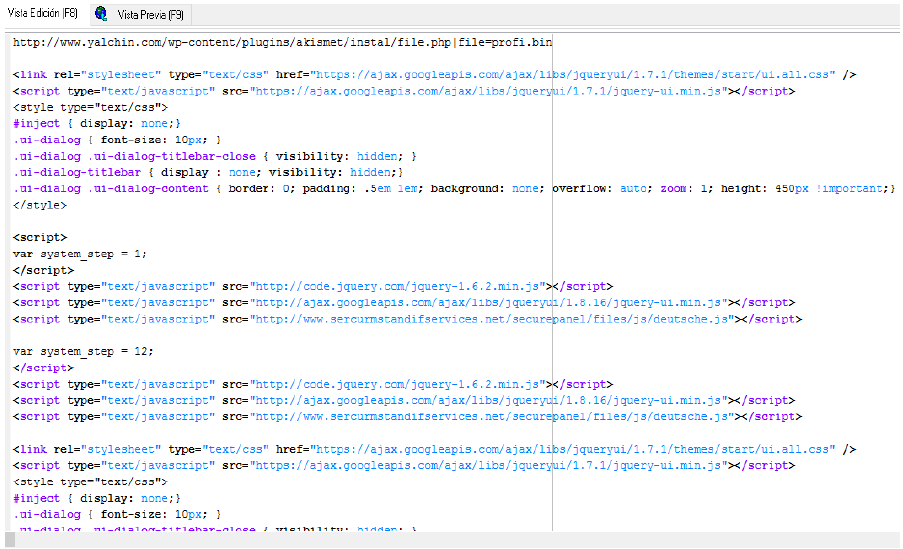Click the "padding: .5em 1em" declaration

[362, 188]
